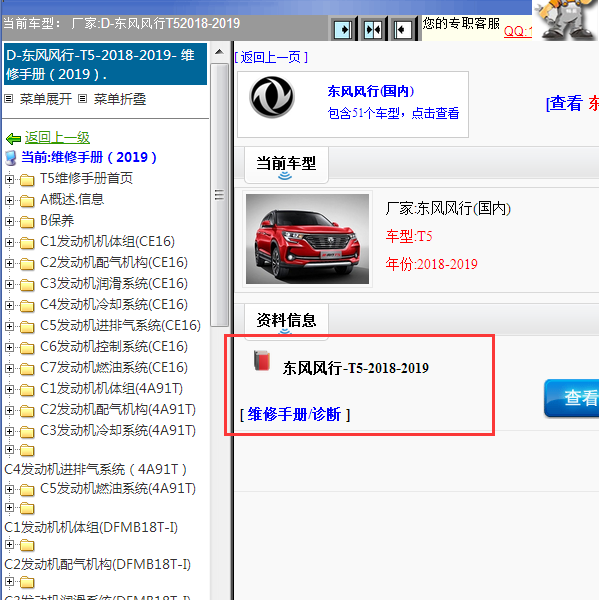Expand C6发动机控制系统(CE16) tree node
The width and height of the screenshot is (599, 600).
[x=9, y=347]
